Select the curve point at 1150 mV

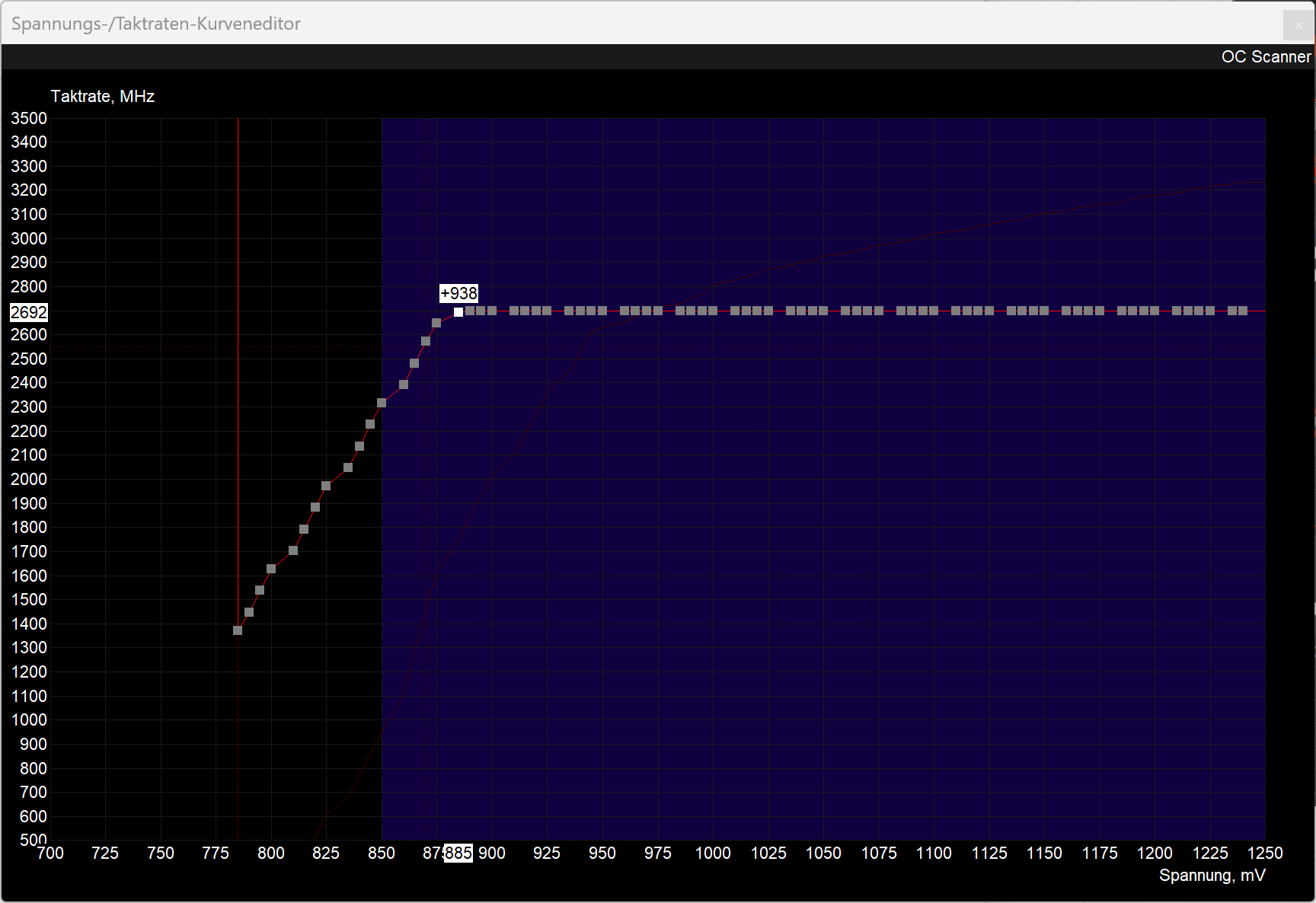tap(1044, 311)
